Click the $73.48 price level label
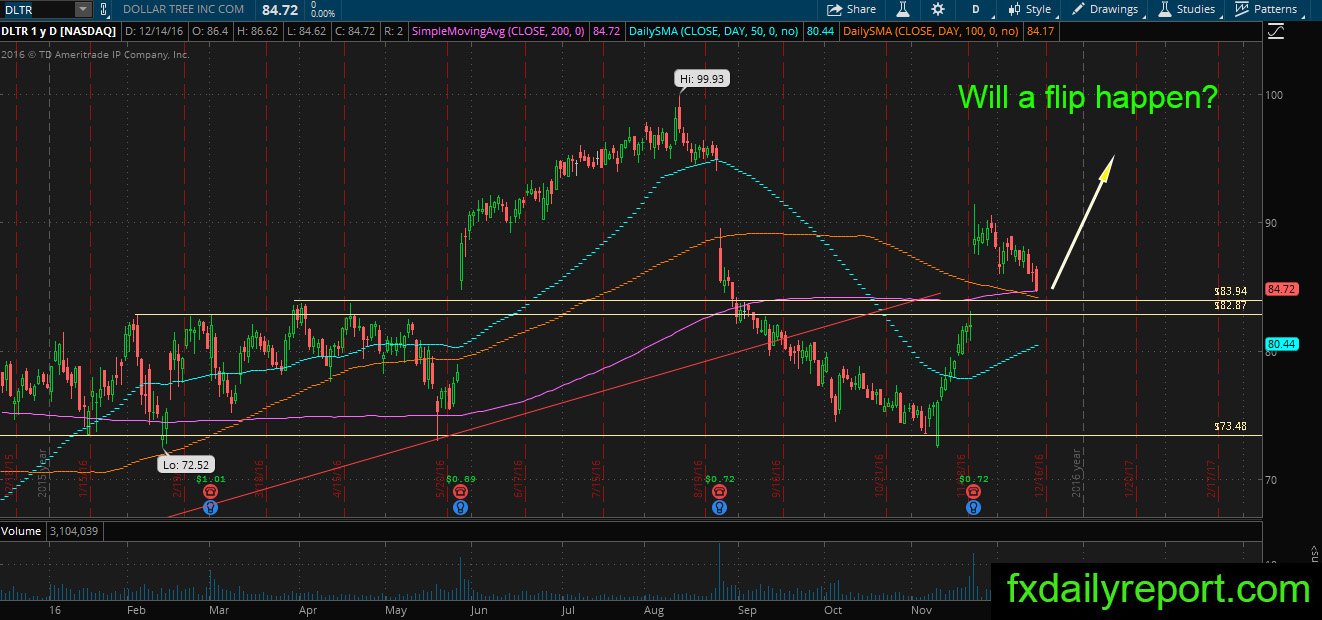 point(1231,427)
